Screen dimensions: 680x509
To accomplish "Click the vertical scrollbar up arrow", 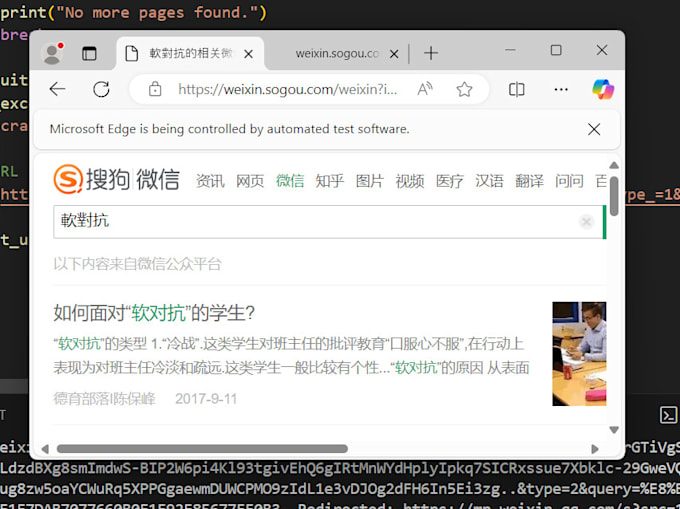I will (614, 165).
